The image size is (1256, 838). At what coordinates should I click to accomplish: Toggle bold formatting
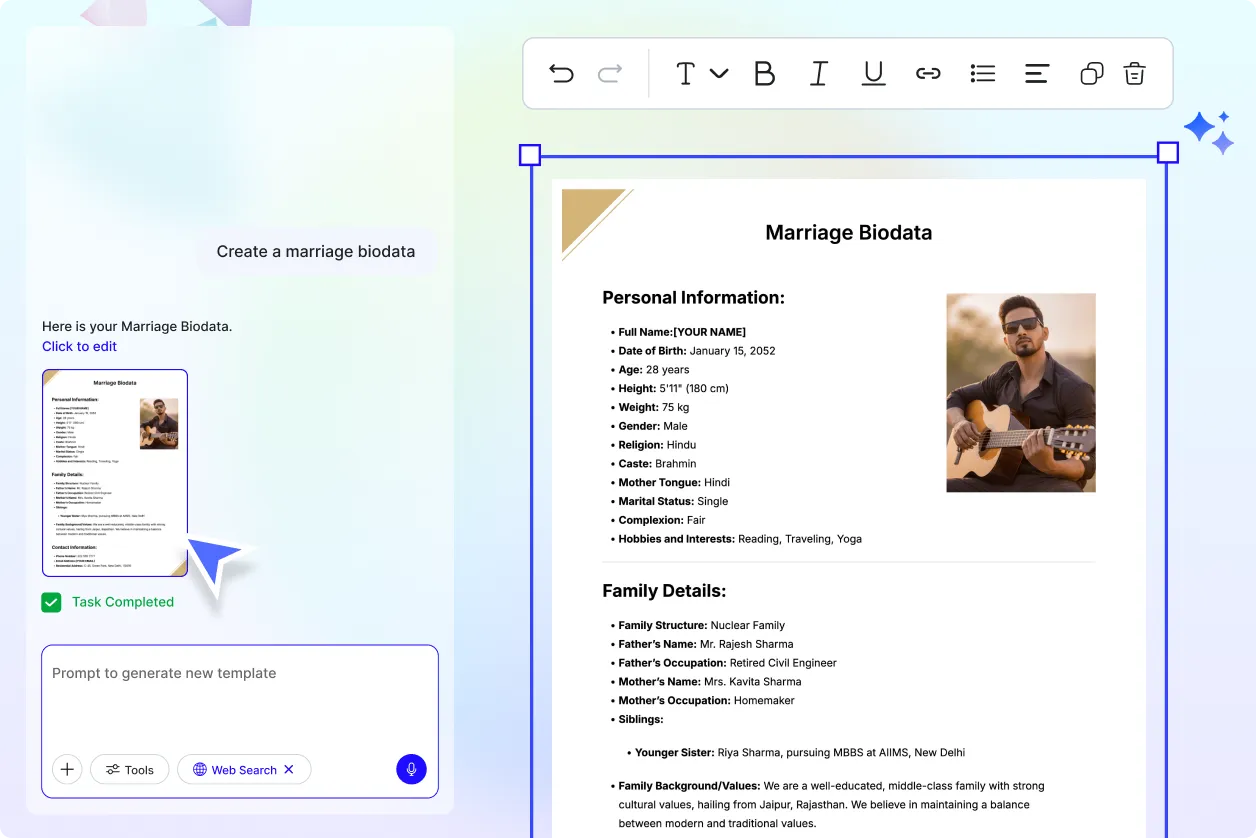[765, 73]
